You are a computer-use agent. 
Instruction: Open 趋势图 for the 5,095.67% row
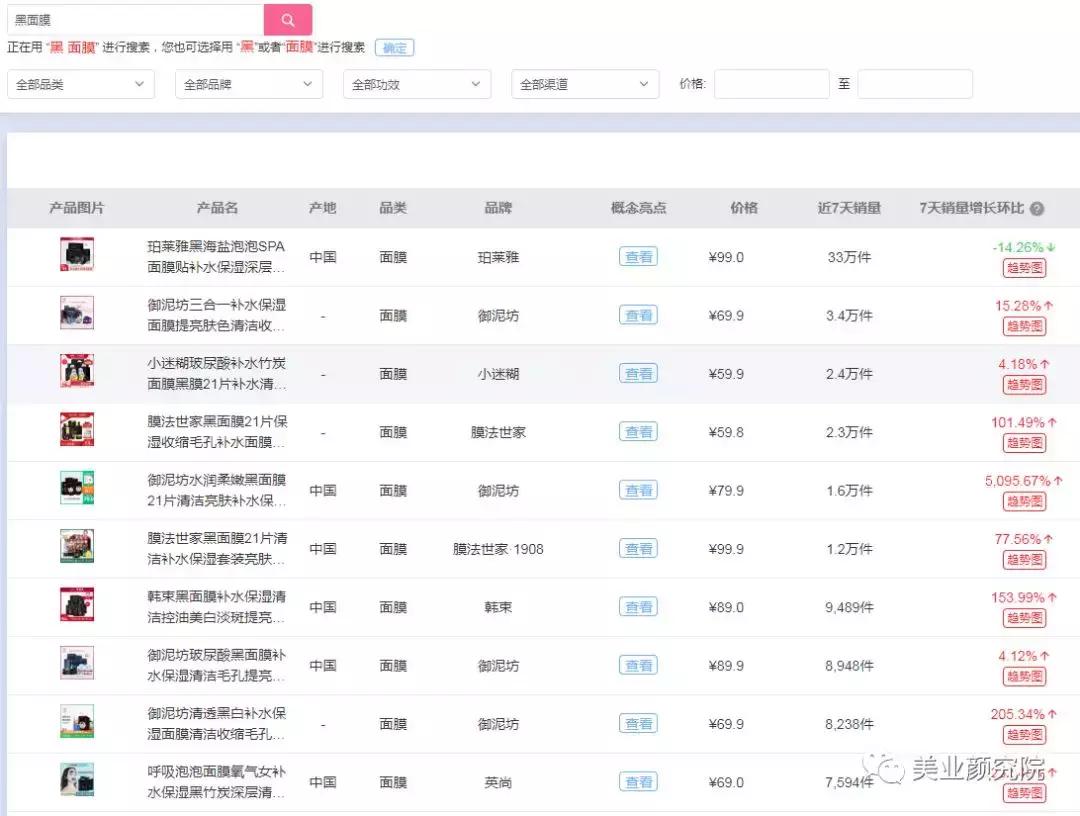[1024, 501]
